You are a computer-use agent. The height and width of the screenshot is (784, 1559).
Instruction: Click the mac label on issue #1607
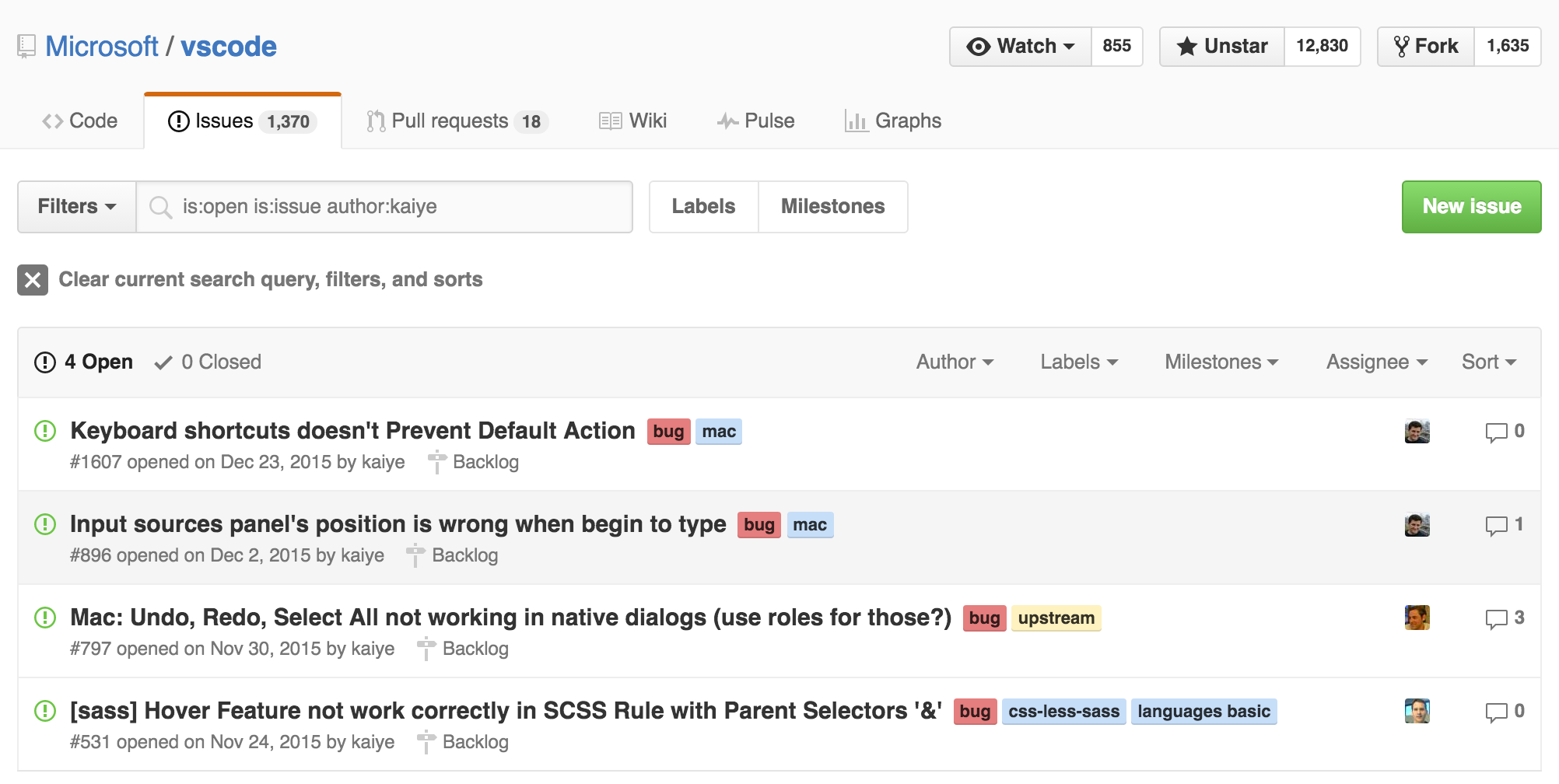click(719, 432)
